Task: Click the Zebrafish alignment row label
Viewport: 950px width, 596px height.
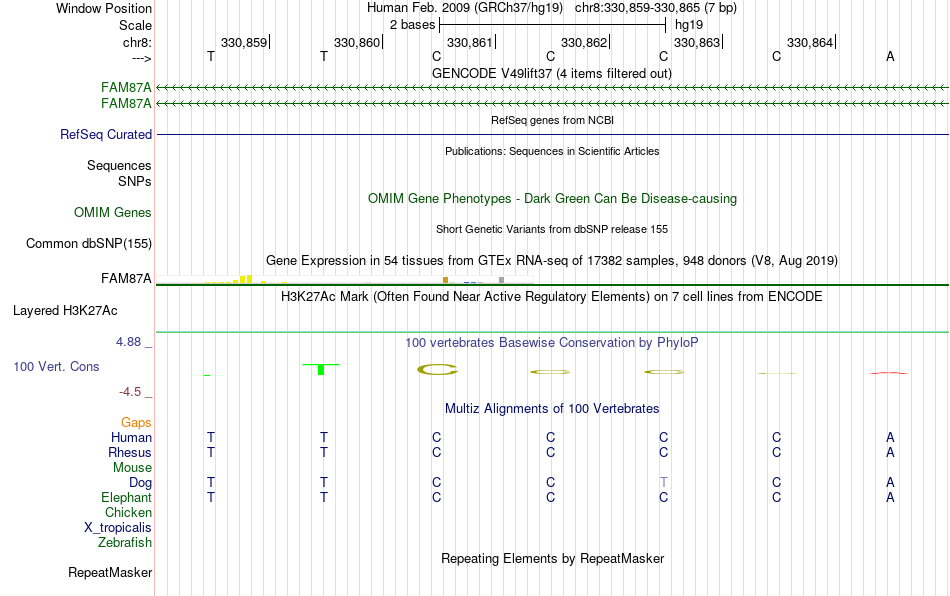Action: (x=125, y=543)
